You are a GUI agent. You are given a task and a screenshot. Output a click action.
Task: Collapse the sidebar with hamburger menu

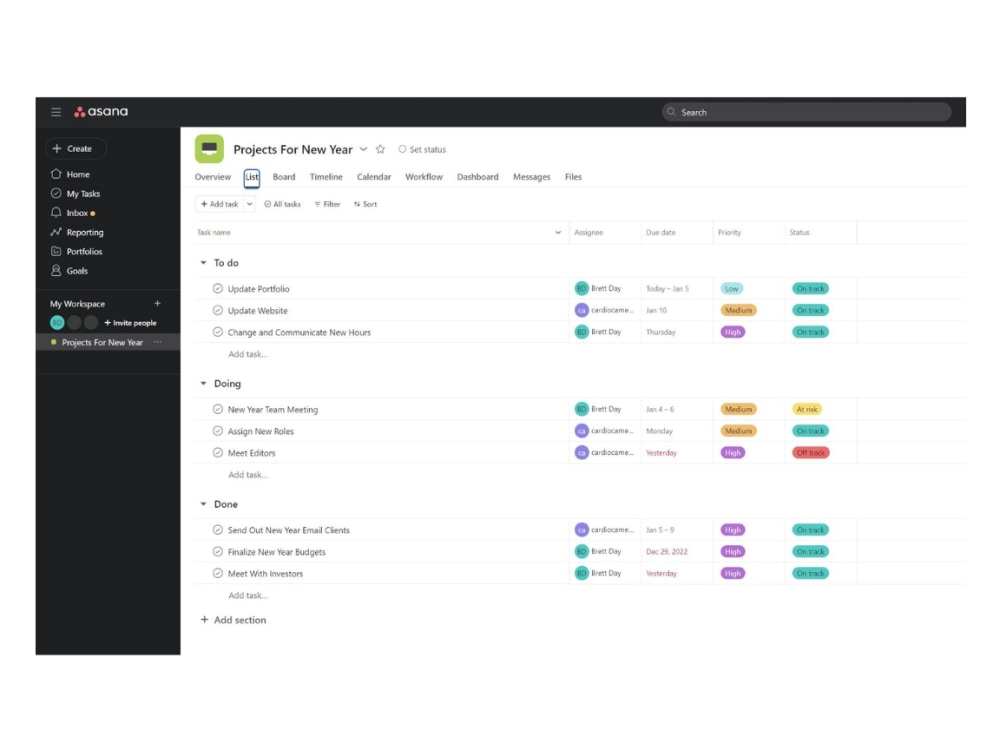coord(57,112)
